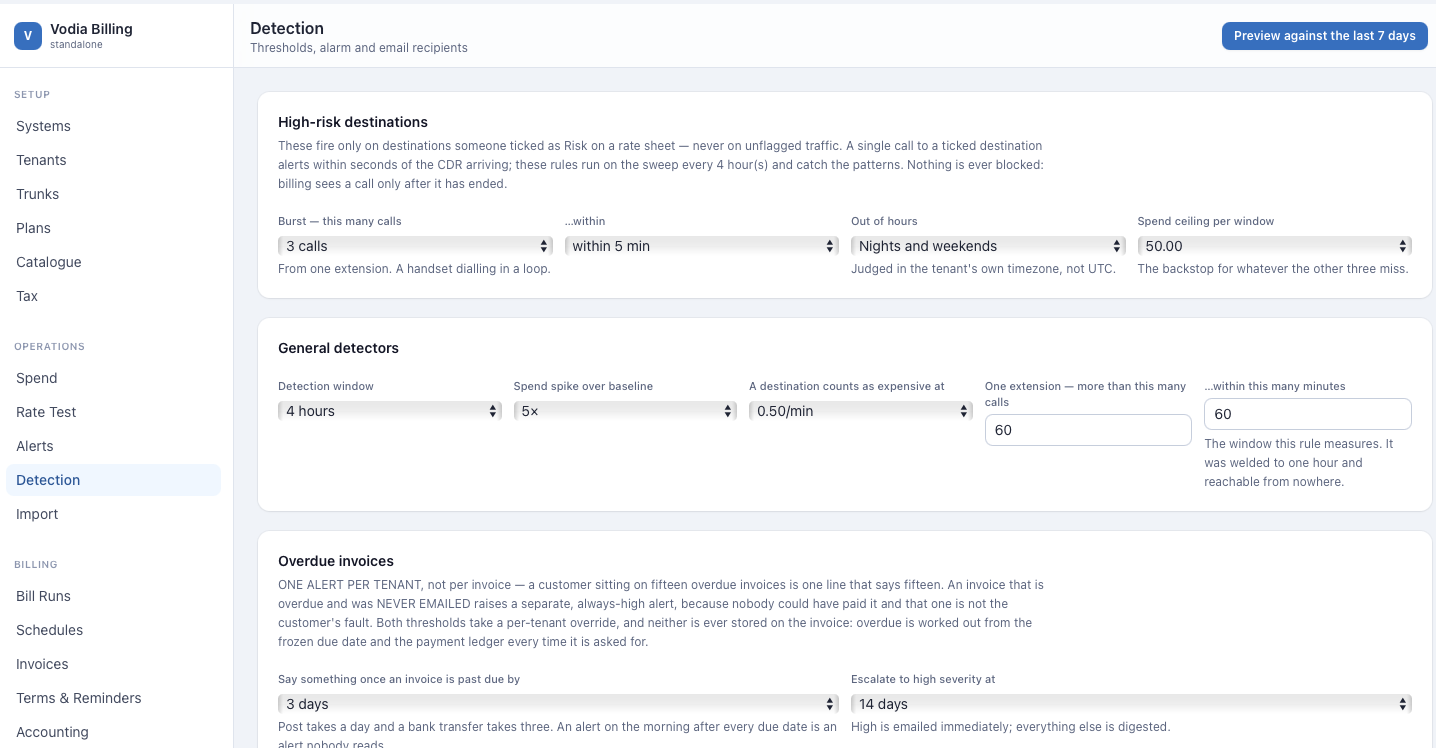
Task: Select the Detection sidebar item
Action: pos(113,480)
